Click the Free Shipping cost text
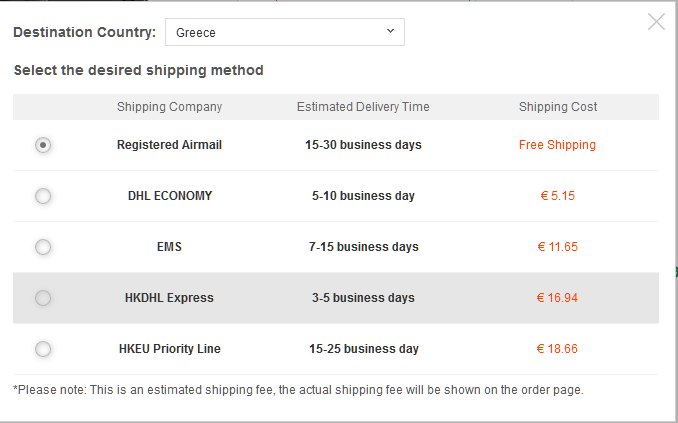 [x=557, y=145]
